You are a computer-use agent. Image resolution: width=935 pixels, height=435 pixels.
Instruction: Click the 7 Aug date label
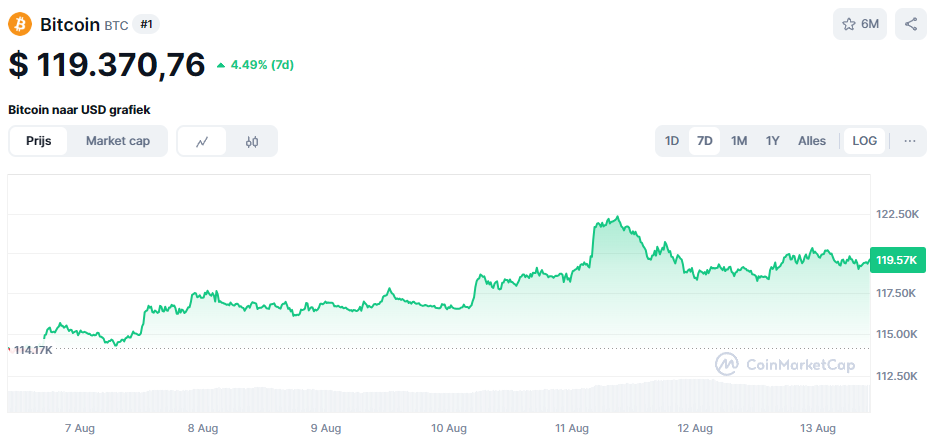[80, 428]
